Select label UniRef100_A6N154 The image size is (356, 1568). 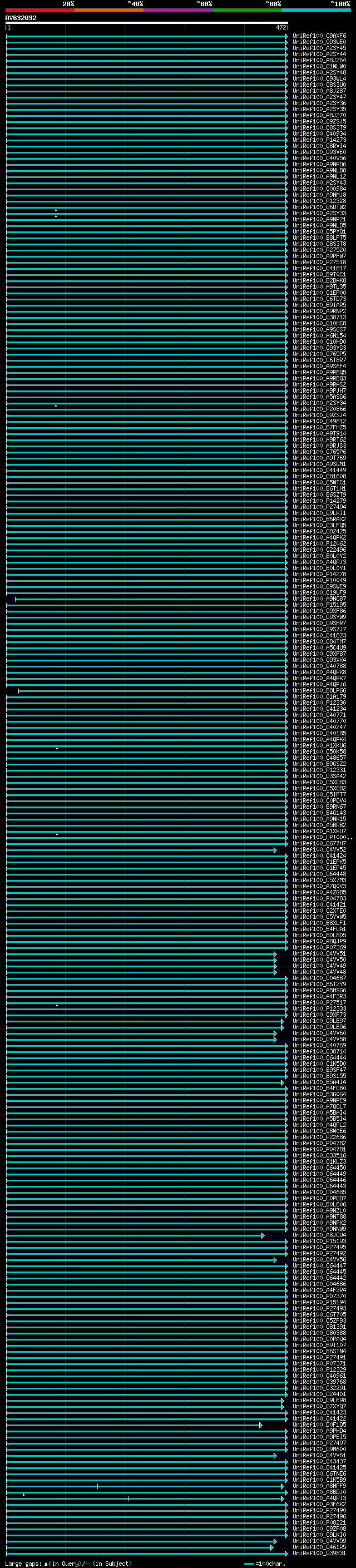click(x=319, y=335)
